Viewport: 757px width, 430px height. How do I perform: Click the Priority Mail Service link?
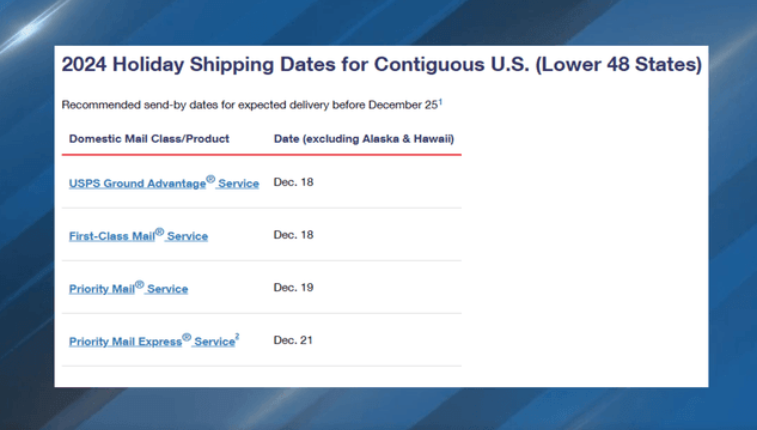click(x=128, y=289)
